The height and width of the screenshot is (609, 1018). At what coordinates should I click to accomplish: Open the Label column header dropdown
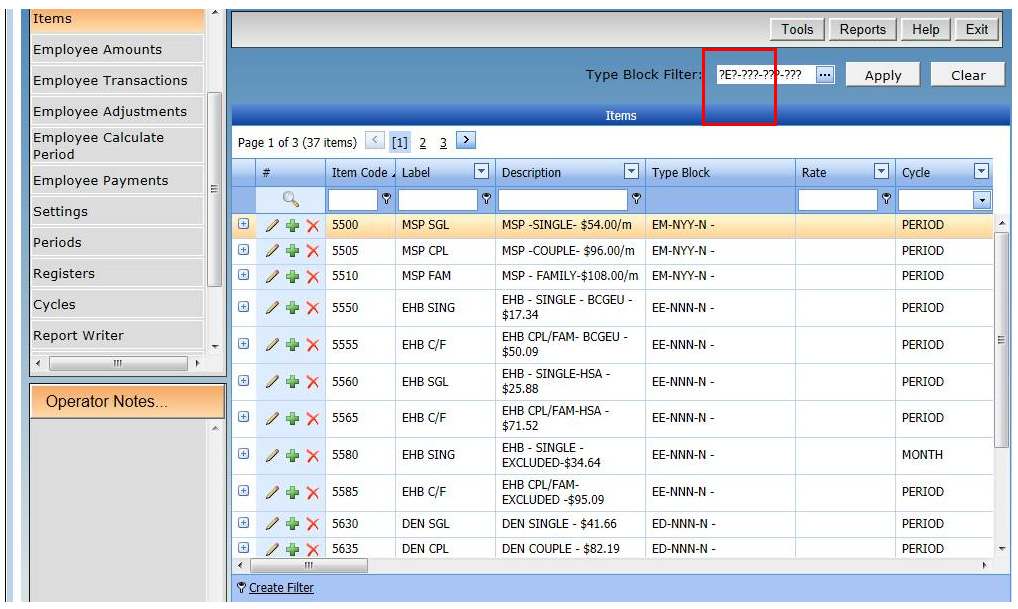pos(481,171)
